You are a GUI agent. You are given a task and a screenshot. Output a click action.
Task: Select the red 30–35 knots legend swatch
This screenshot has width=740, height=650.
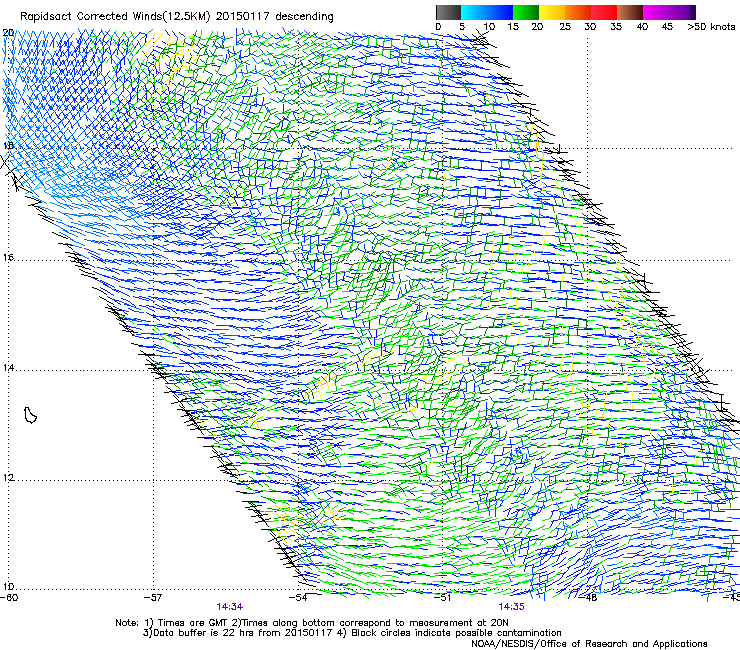604,12
